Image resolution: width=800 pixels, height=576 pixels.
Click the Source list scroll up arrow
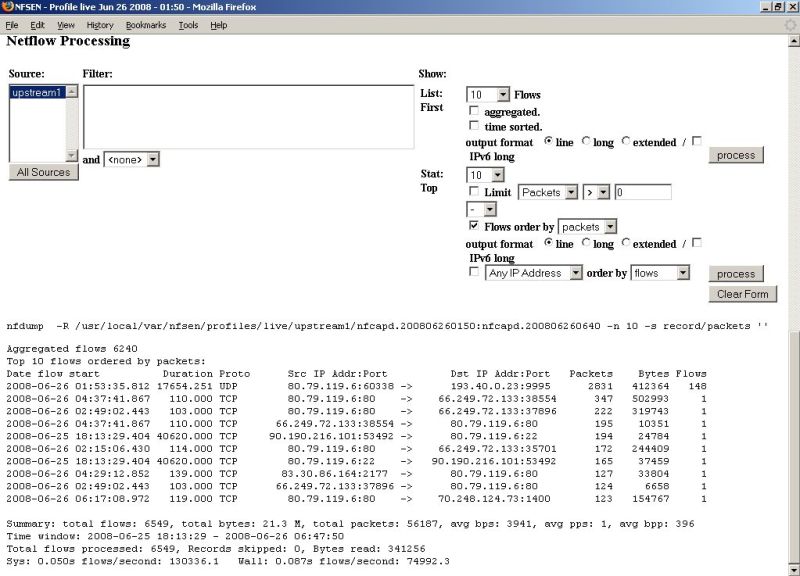[71, 91]
